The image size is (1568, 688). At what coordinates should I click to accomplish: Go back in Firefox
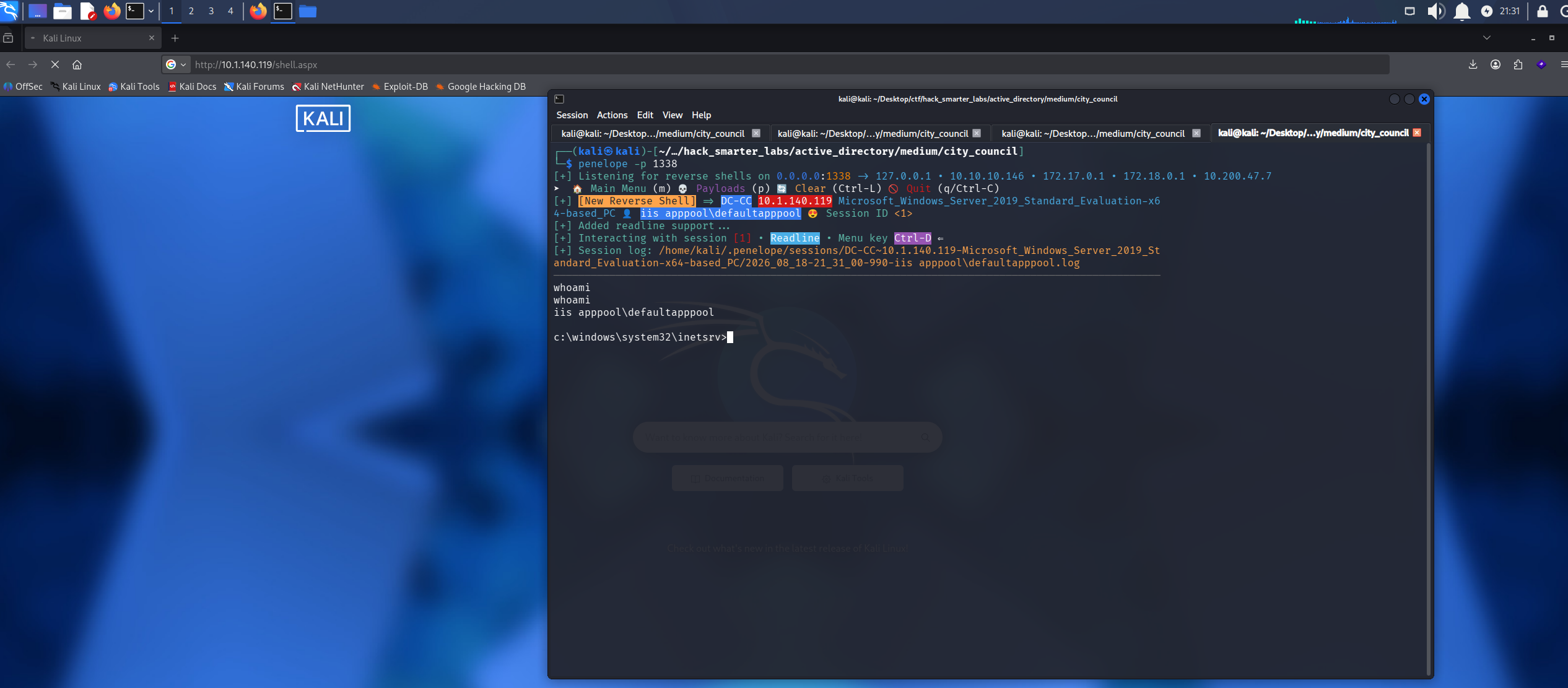[11, 64]
